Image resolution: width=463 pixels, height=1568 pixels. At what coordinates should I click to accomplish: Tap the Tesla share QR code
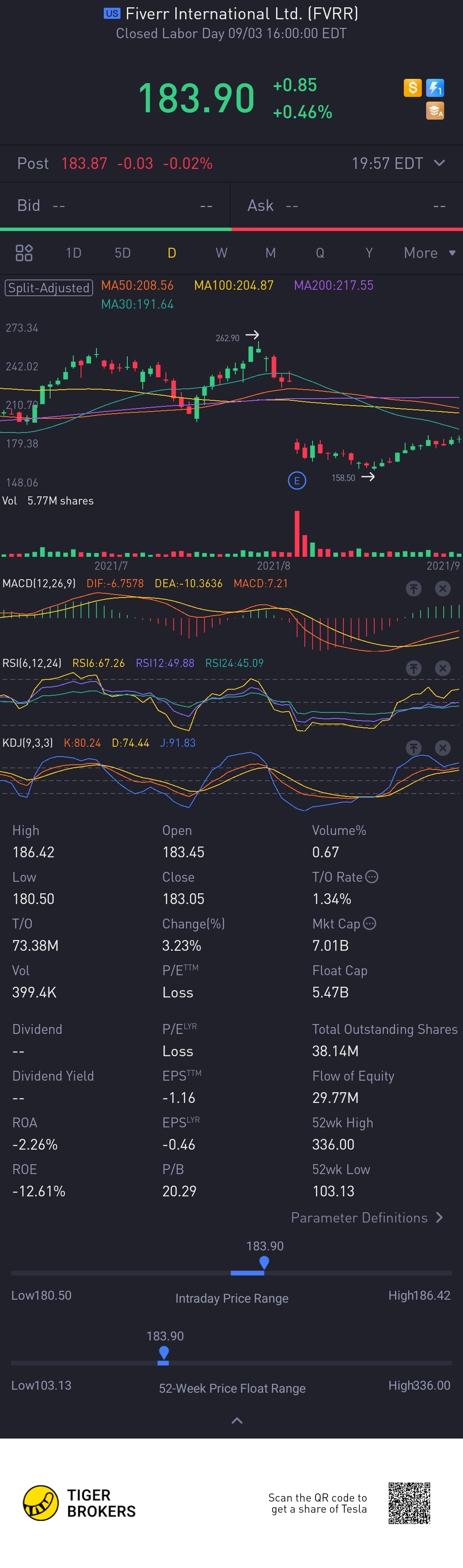pos(409,1503)
